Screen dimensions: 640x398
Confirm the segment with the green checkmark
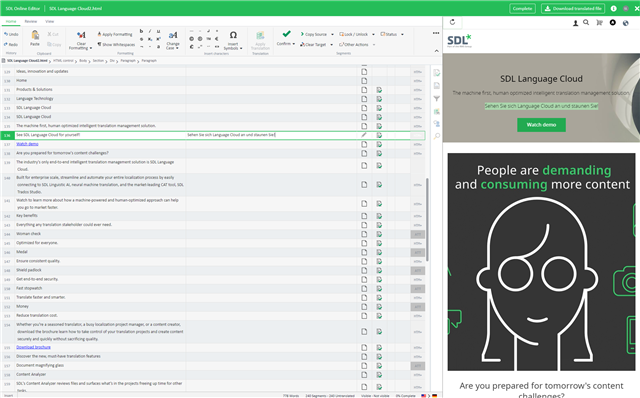[287, 34]
